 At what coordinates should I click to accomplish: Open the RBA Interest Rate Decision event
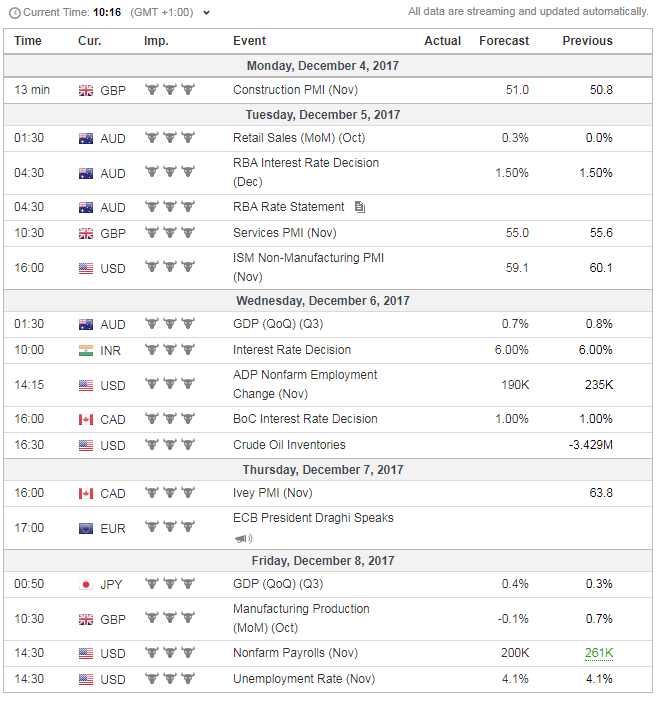click(x=306, y=172)
